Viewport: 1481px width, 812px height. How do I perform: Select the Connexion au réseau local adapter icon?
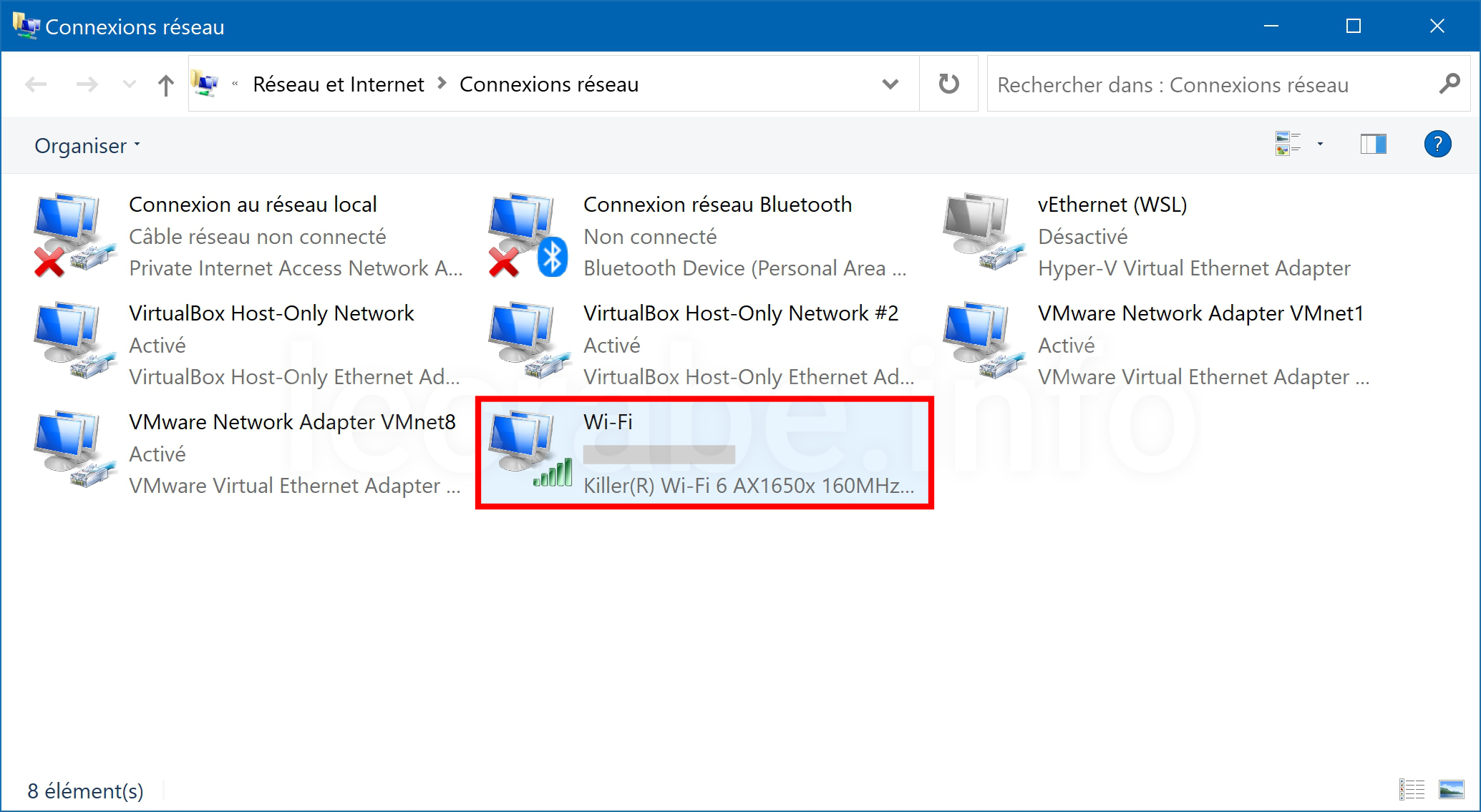[74, 235]
